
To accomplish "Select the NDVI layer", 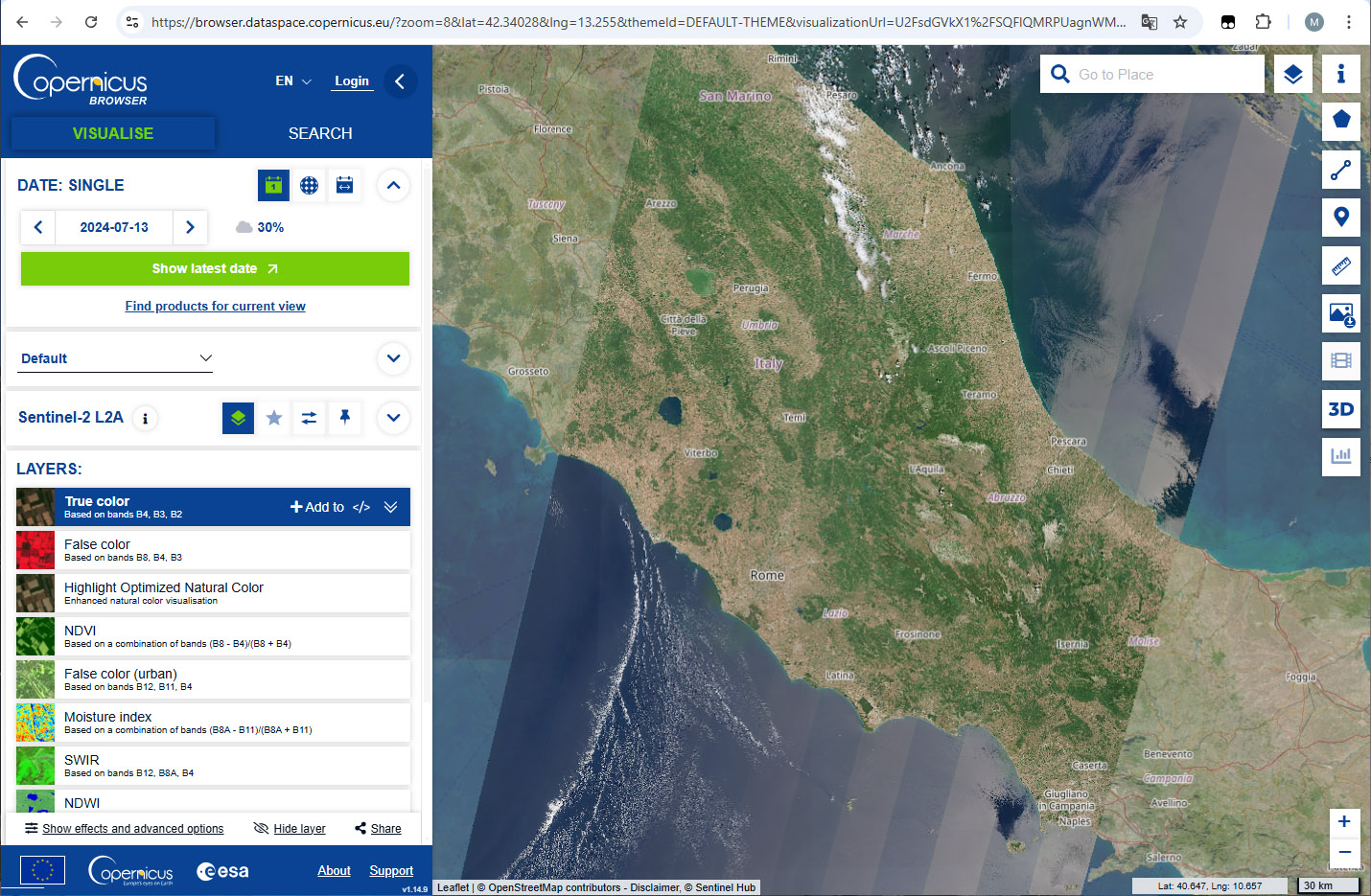I will coord(213,636).
